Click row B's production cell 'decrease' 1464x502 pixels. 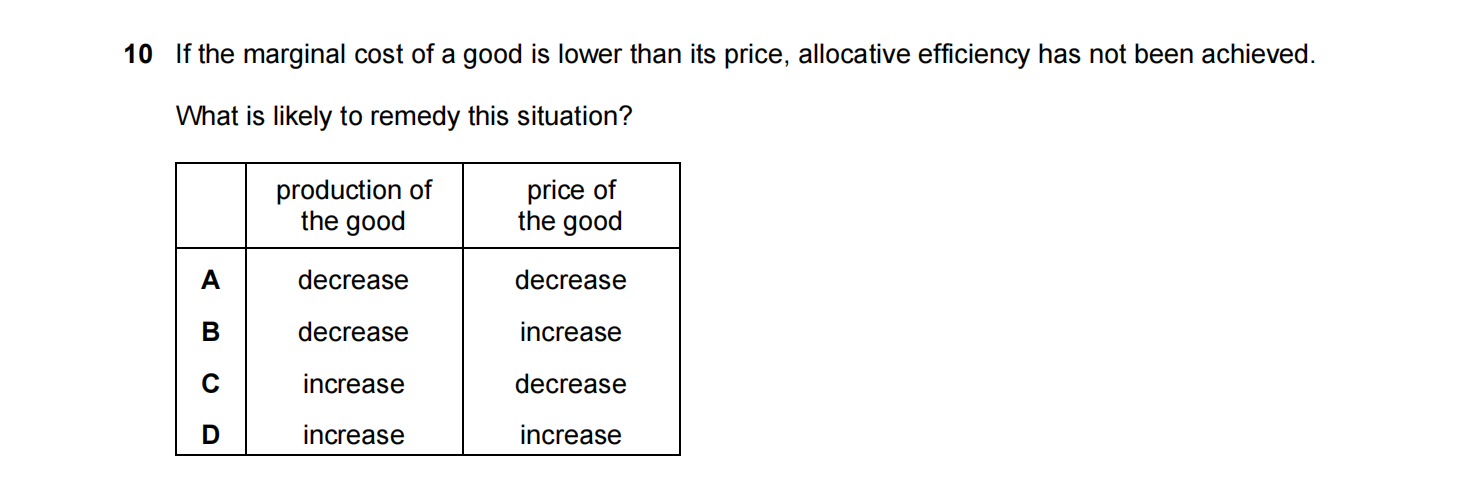353,332
